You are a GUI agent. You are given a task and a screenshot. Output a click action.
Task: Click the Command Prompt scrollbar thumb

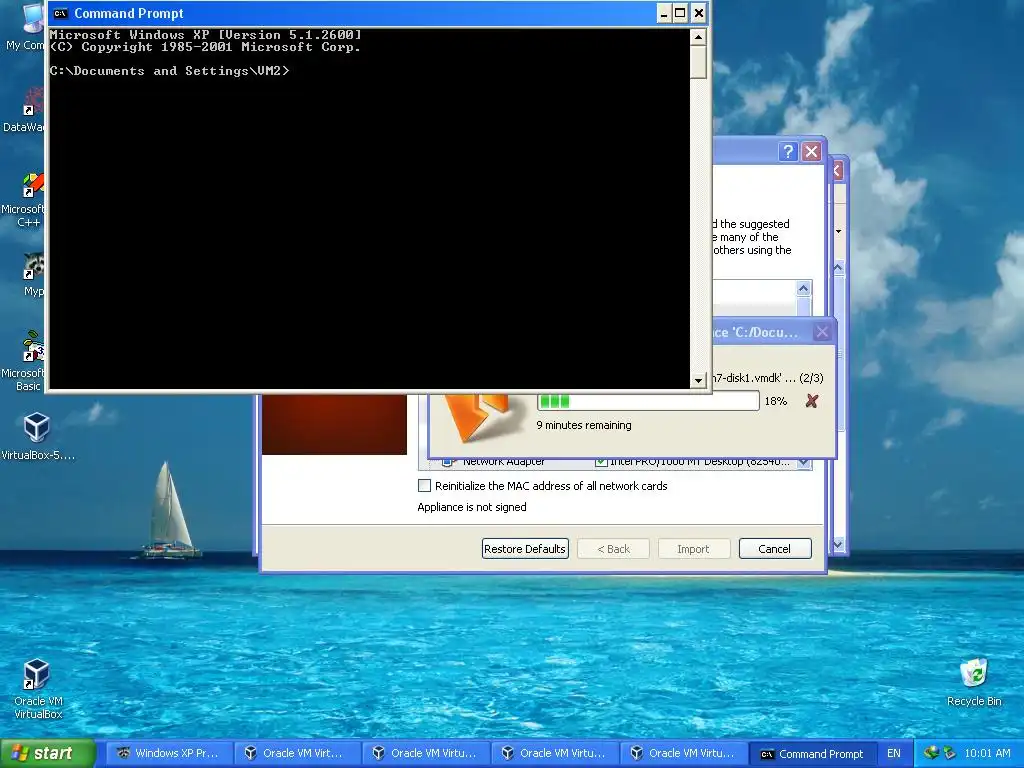click(x=698, y=62)
